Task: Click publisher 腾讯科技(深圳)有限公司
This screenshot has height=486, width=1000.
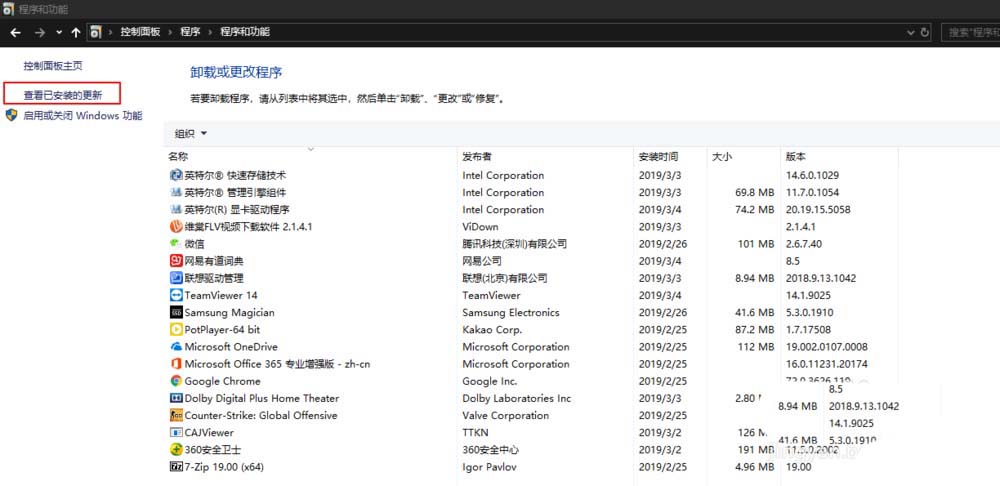Action: [x=515, y=244]
